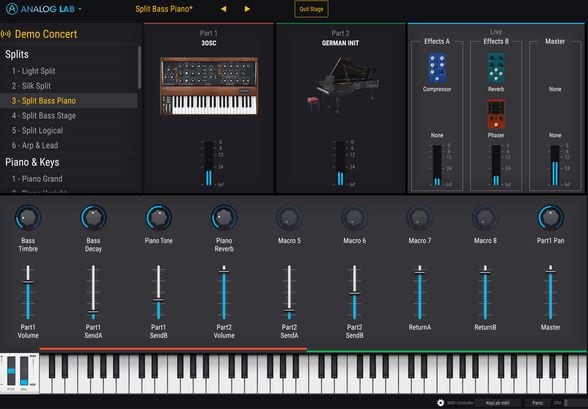Click the concert list scrollbar
This screenshot has height=409, width=588.
point(140,67)
